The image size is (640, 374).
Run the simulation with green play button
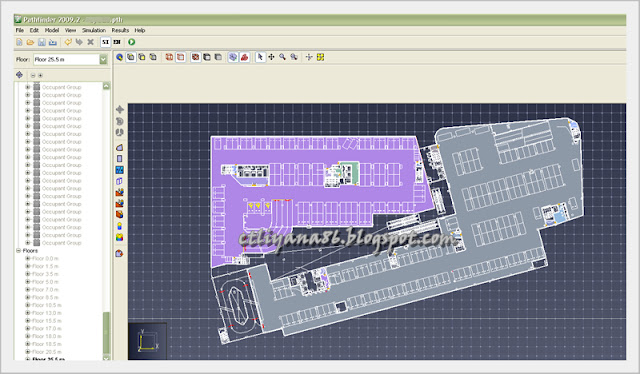(x=131, y=42)
